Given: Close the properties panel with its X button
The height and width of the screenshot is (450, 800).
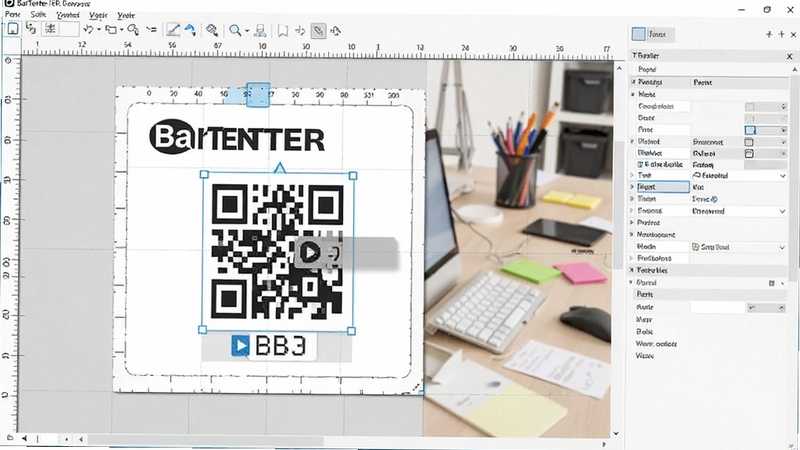Looking at the screenshot, I should (789, 56).
